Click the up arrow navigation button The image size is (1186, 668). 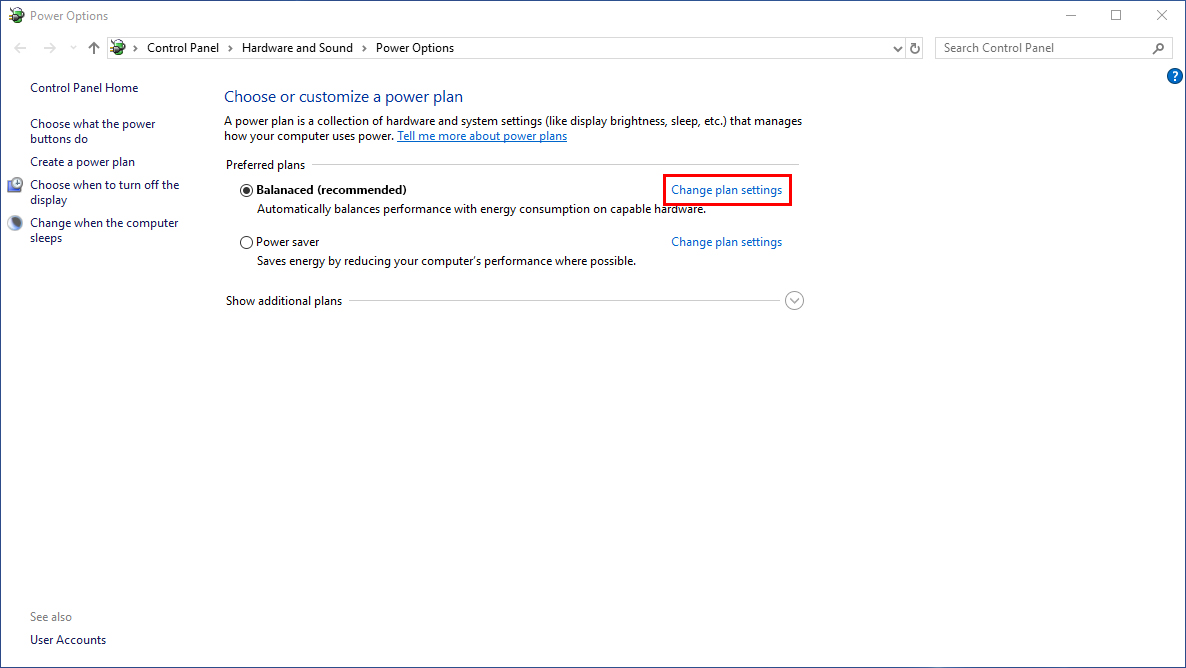(94, 48)
